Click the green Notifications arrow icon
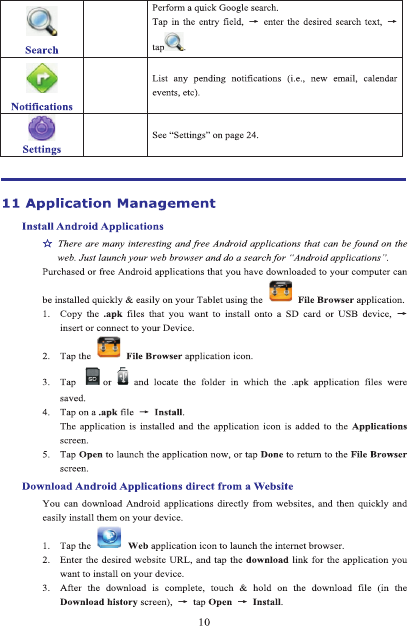The height and width of the screenshot is (626, 408). coord(42,78)
